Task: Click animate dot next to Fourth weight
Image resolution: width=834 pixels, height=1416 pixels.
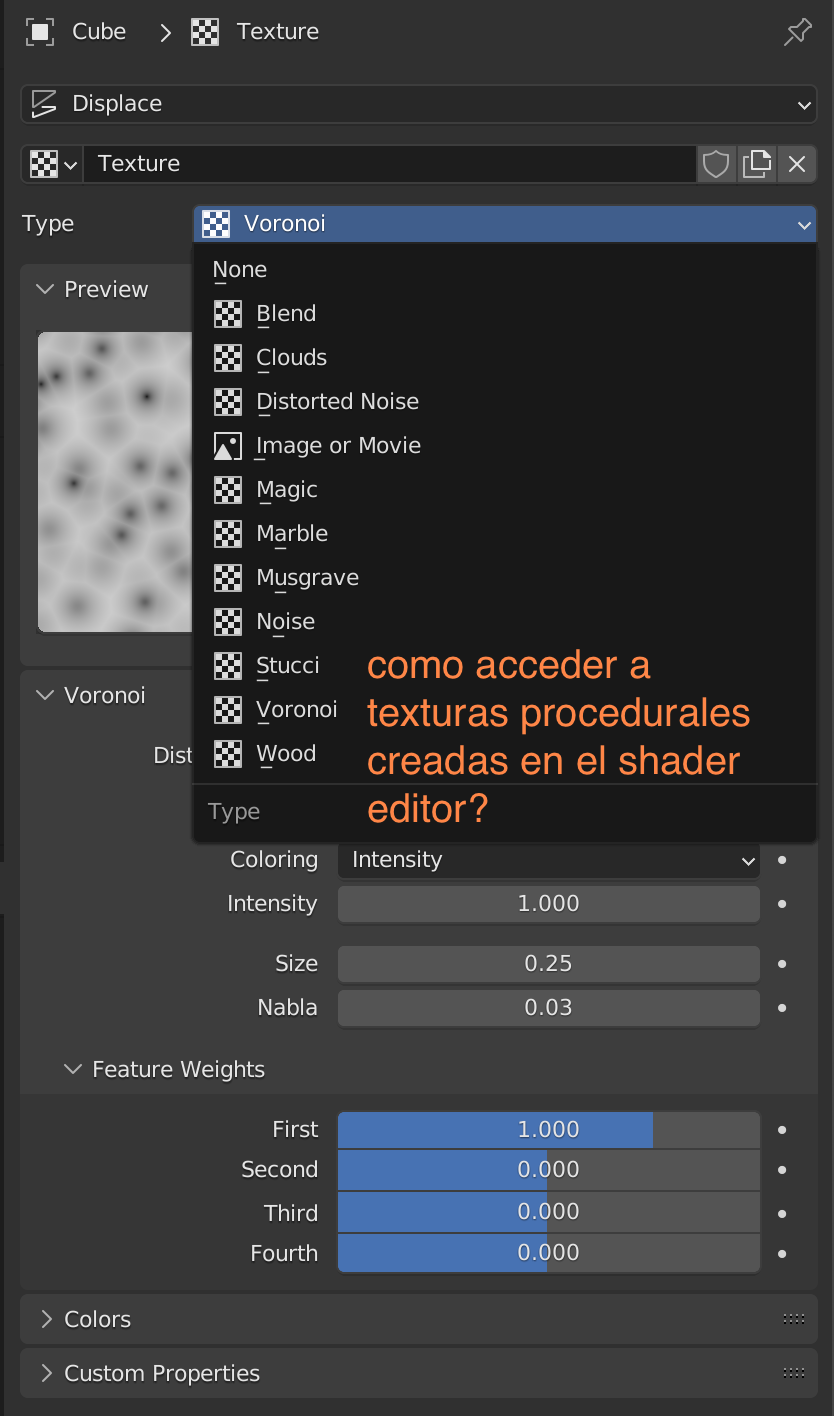Action: click(782, 1253)
